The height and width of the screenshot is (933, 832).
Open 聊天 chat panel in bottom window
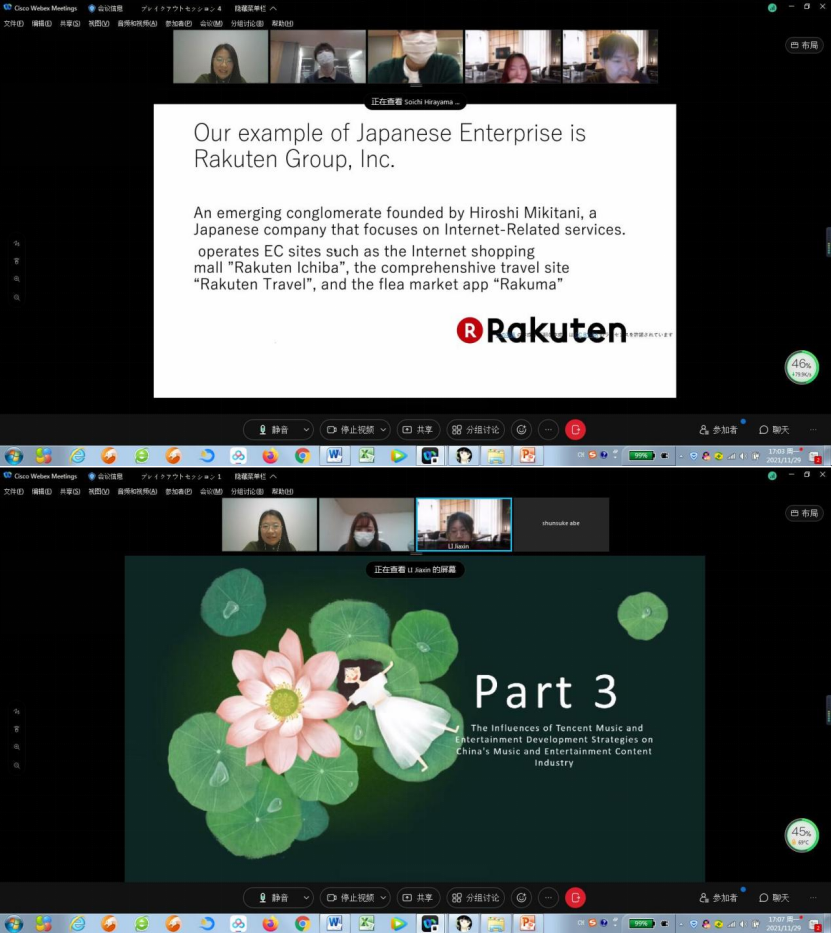(774, 898)
